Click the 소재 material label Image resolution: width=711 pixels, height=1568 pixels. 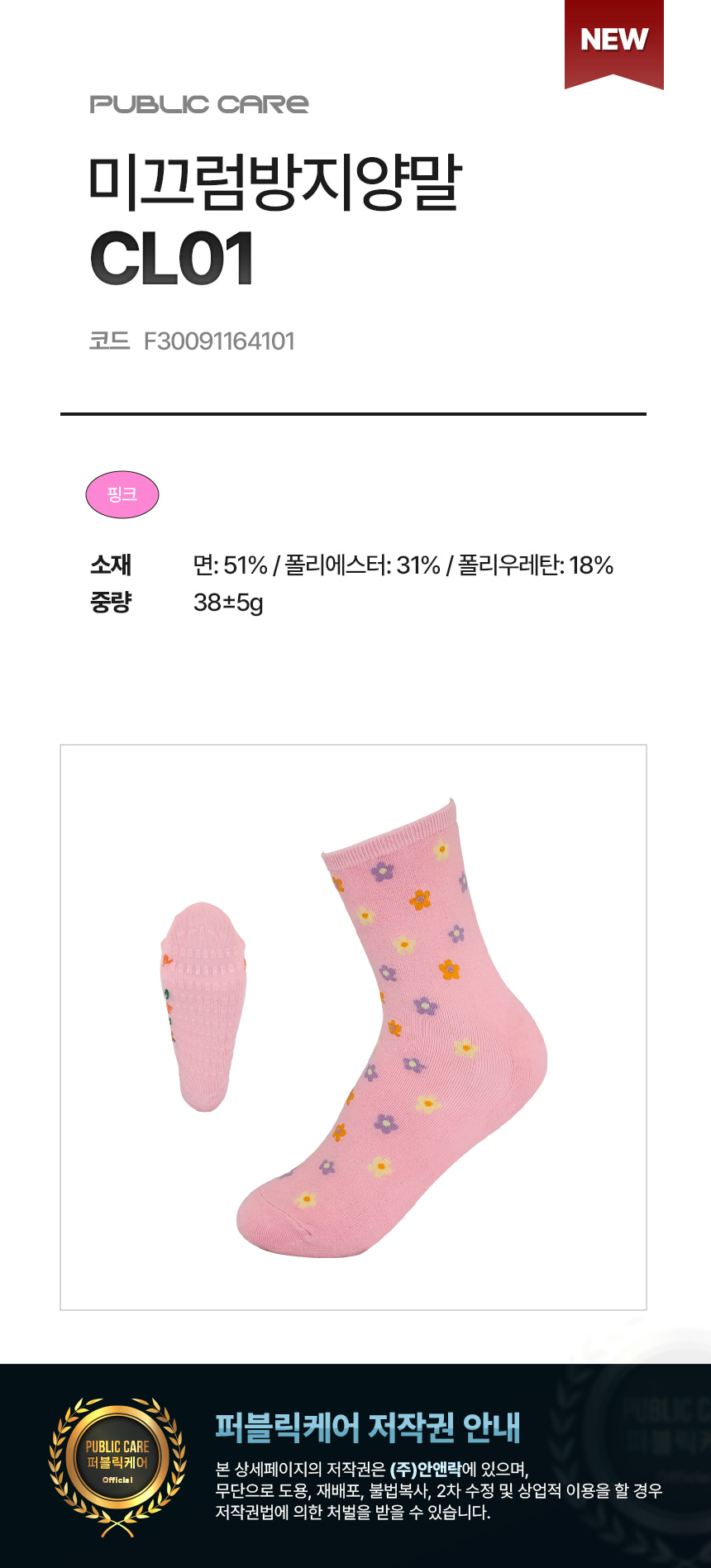111,565
